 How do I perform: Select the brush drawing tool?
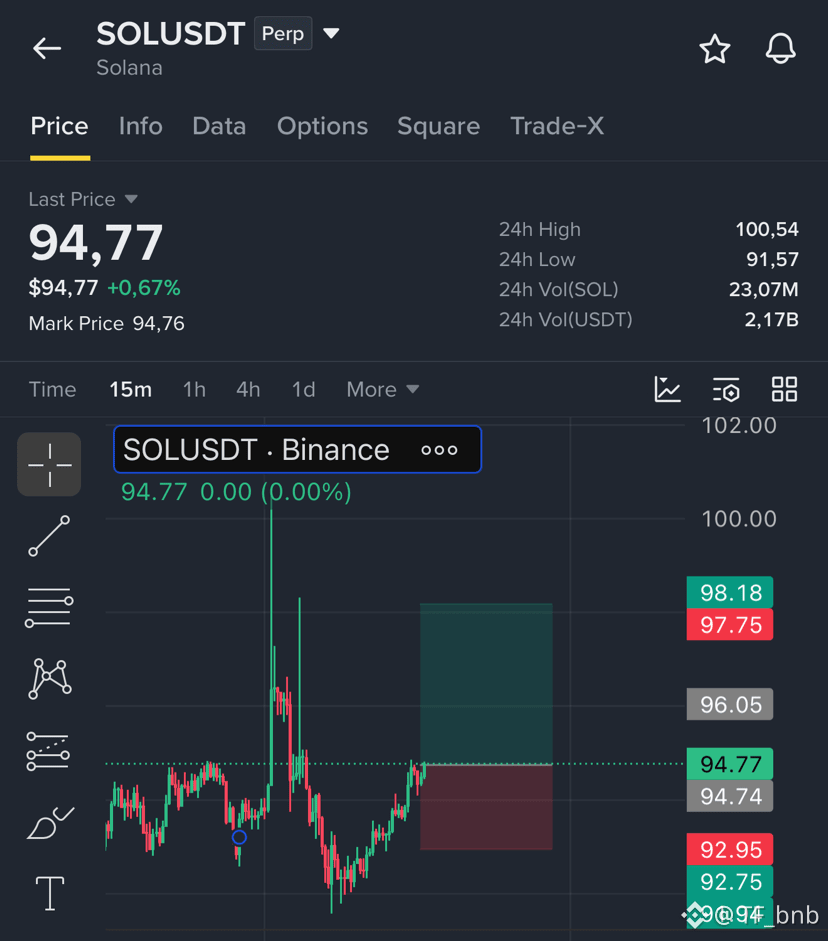click(x=50, y=823)
